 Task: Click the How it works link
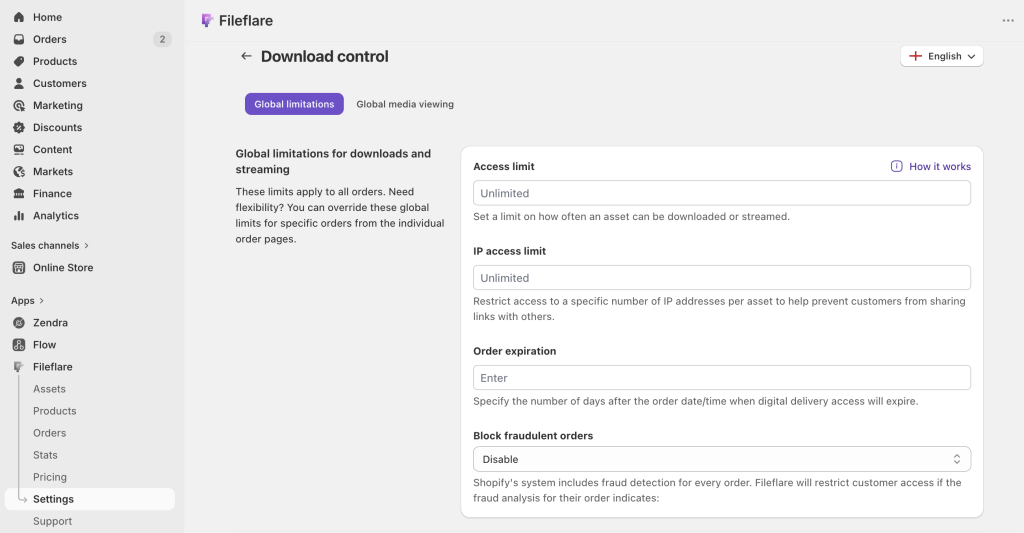coord(940,167)
